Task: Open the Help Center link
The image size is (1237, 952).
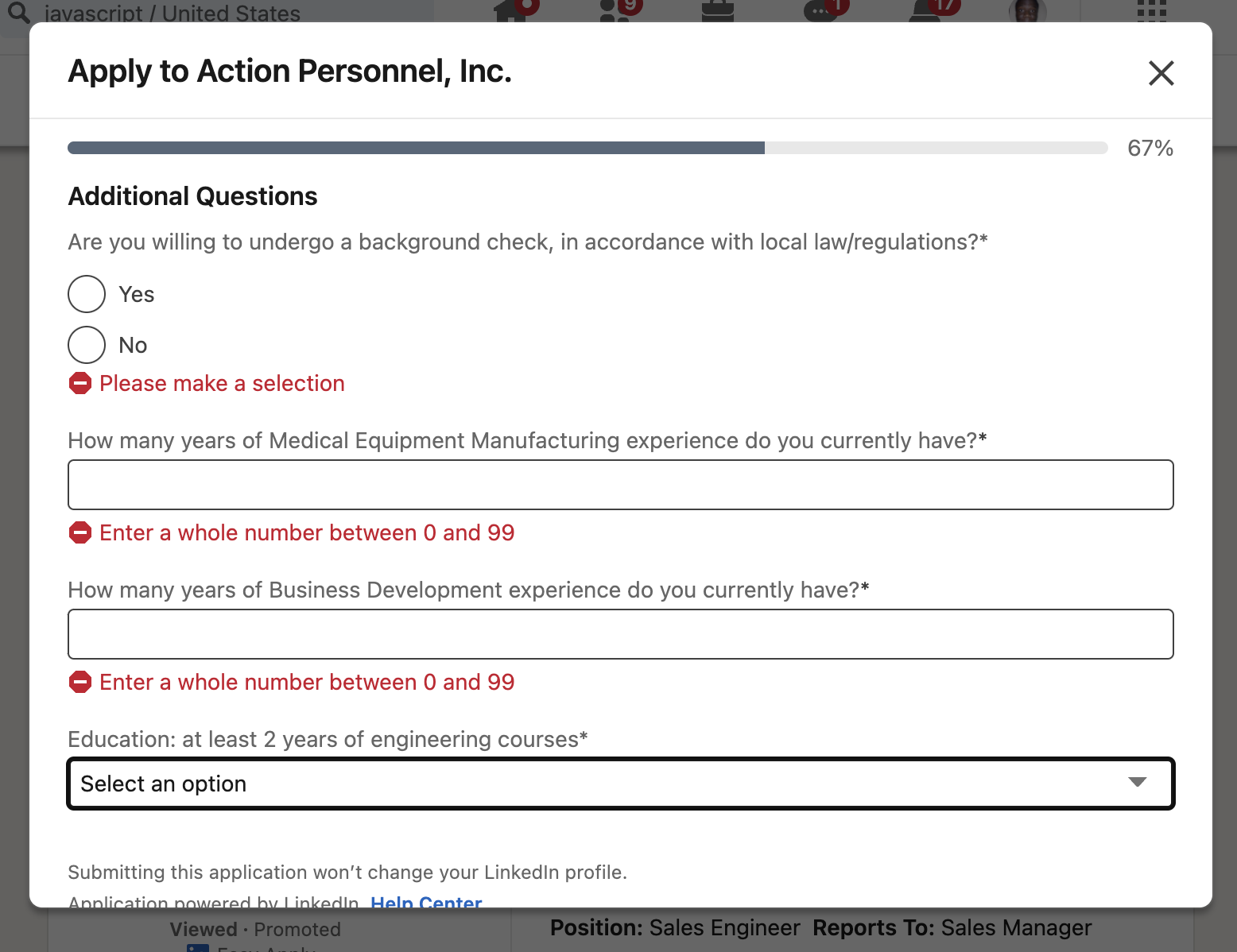Action: tap(426, 901)
